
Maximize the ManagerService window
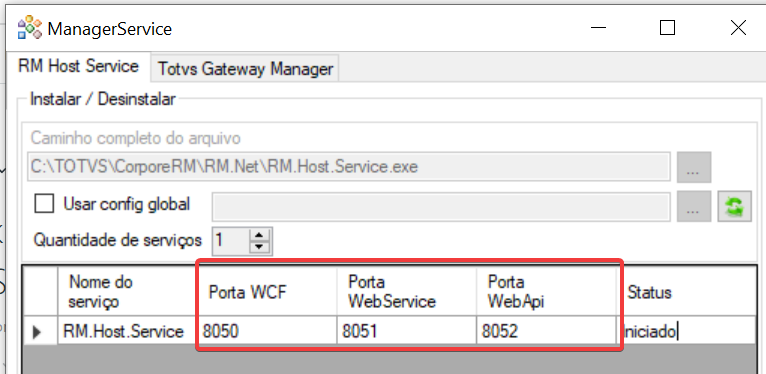[x=667, y=28]
